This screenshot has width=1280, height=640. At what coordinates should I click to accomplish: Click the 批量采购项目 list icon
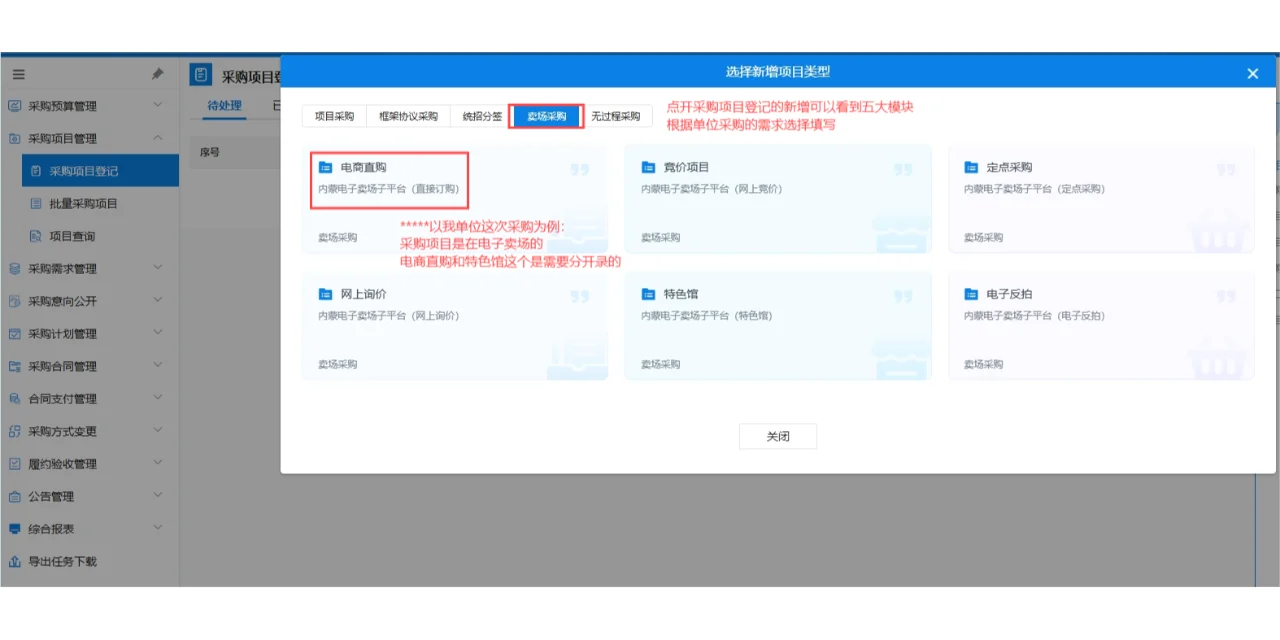click(36, 204)
